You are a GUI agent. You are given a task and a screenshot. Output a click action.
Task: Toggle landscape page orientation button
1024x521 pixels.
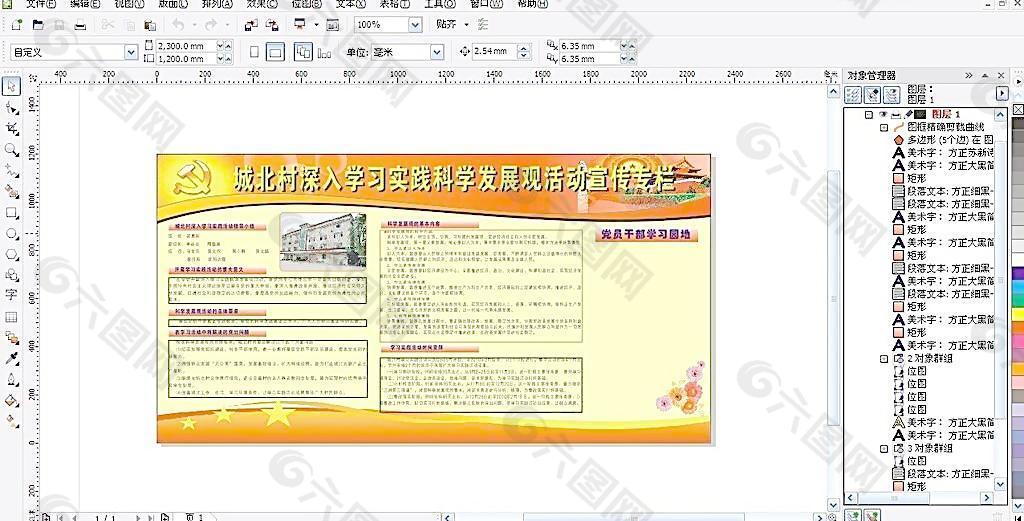tap(273, 52)
